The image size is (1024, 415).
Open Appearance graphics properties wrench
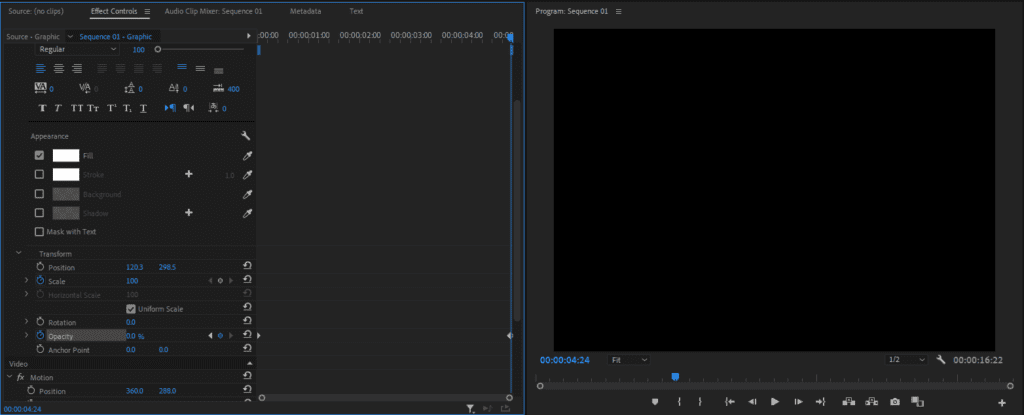(x=246, y=136)
